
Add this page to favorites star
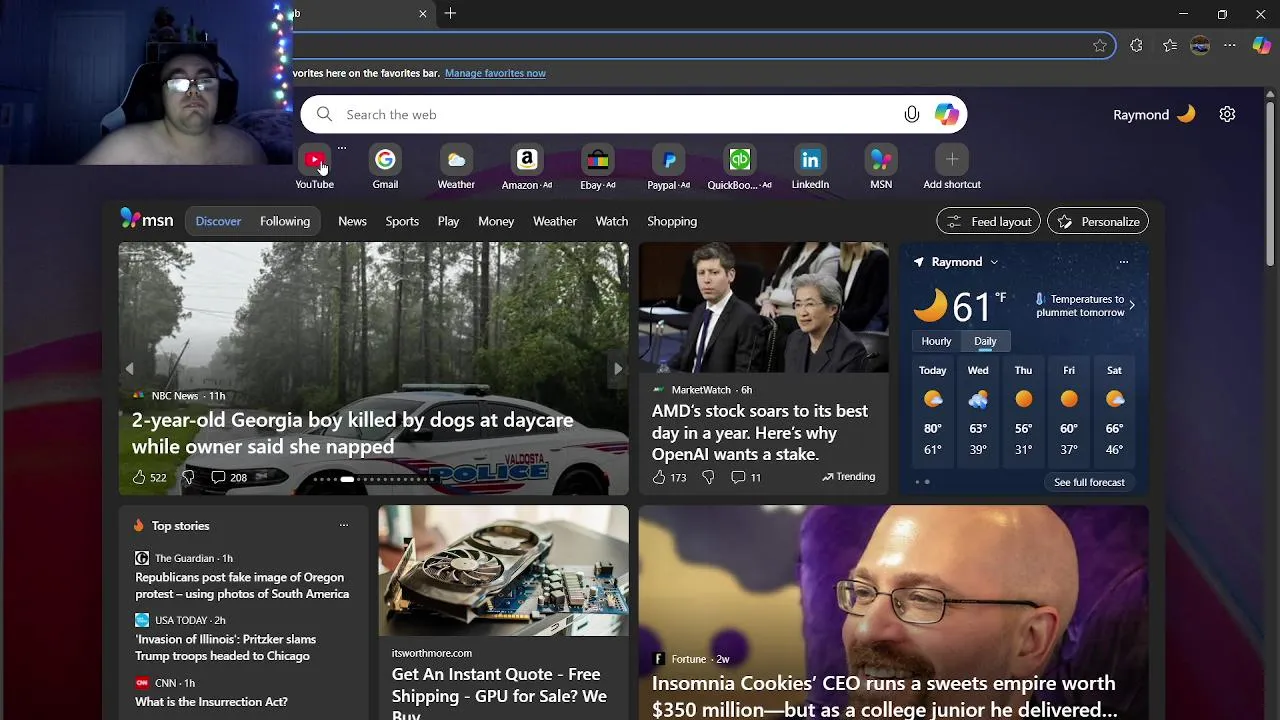(x=1100, y=45)
